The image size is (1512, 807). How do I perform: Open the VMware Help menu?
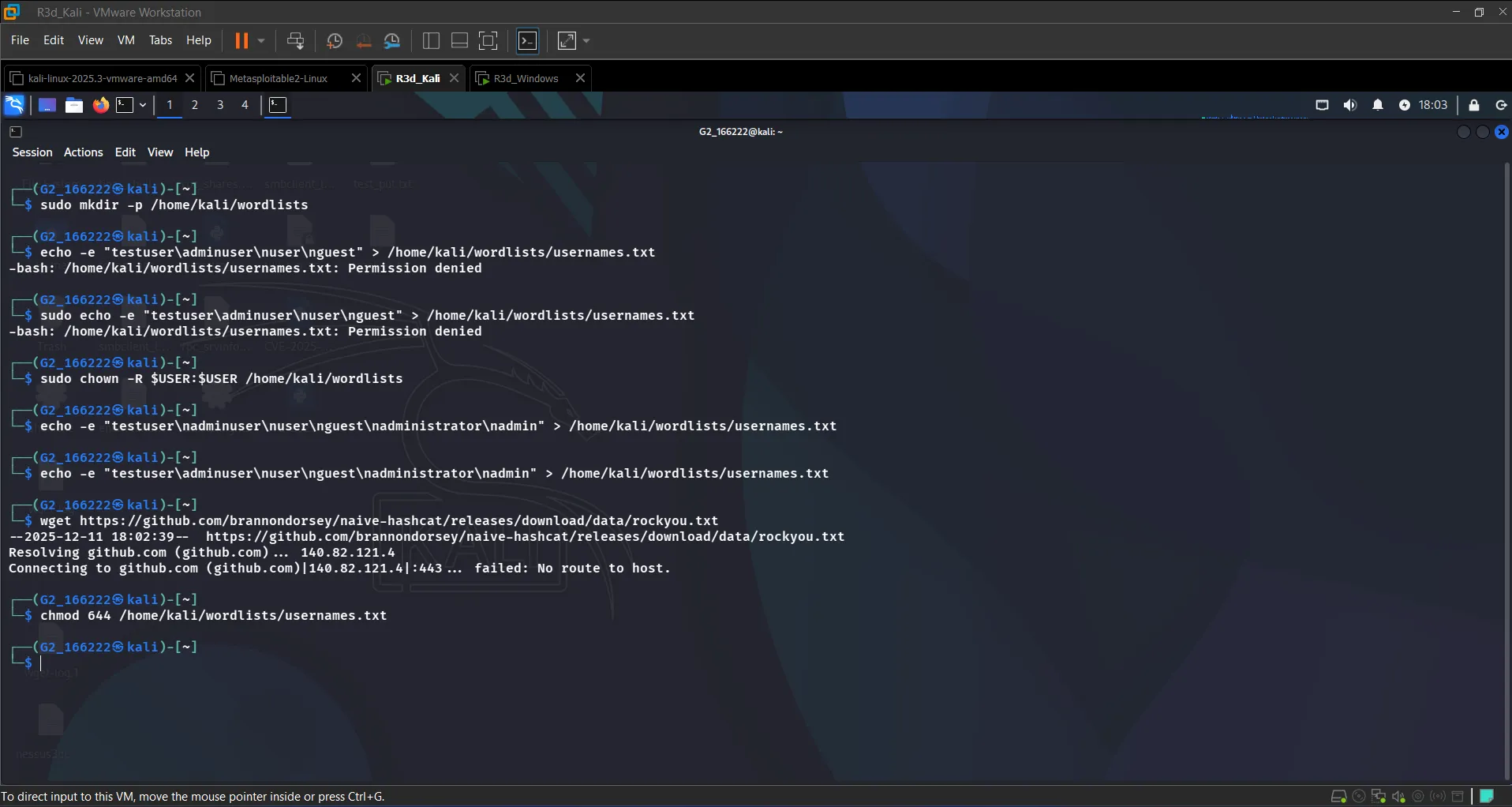click(199, 40)
